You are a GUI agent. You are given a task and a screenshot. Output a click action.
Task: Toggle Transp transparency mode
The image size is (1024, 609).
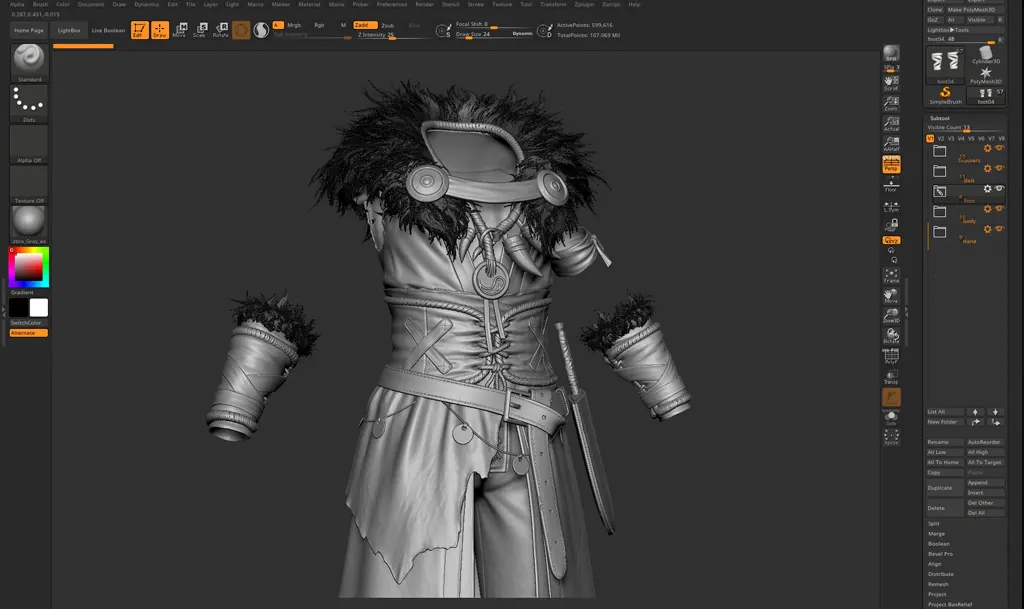pos(891,377)
